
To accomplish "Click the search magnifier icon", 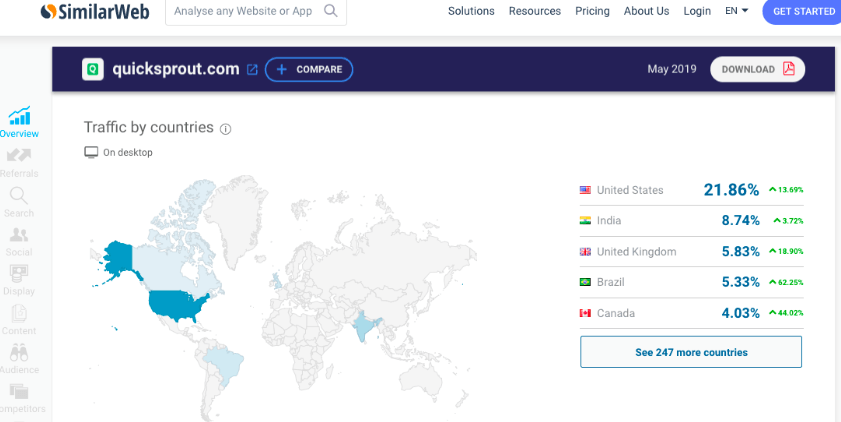I will click(x=331, y=12).
